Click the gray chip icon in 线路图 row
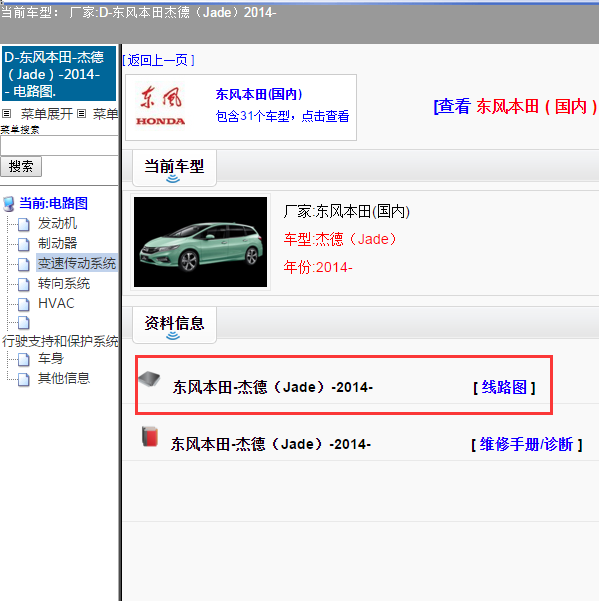The height and width of the screenshot is (601, 599). tap(149, 379)
